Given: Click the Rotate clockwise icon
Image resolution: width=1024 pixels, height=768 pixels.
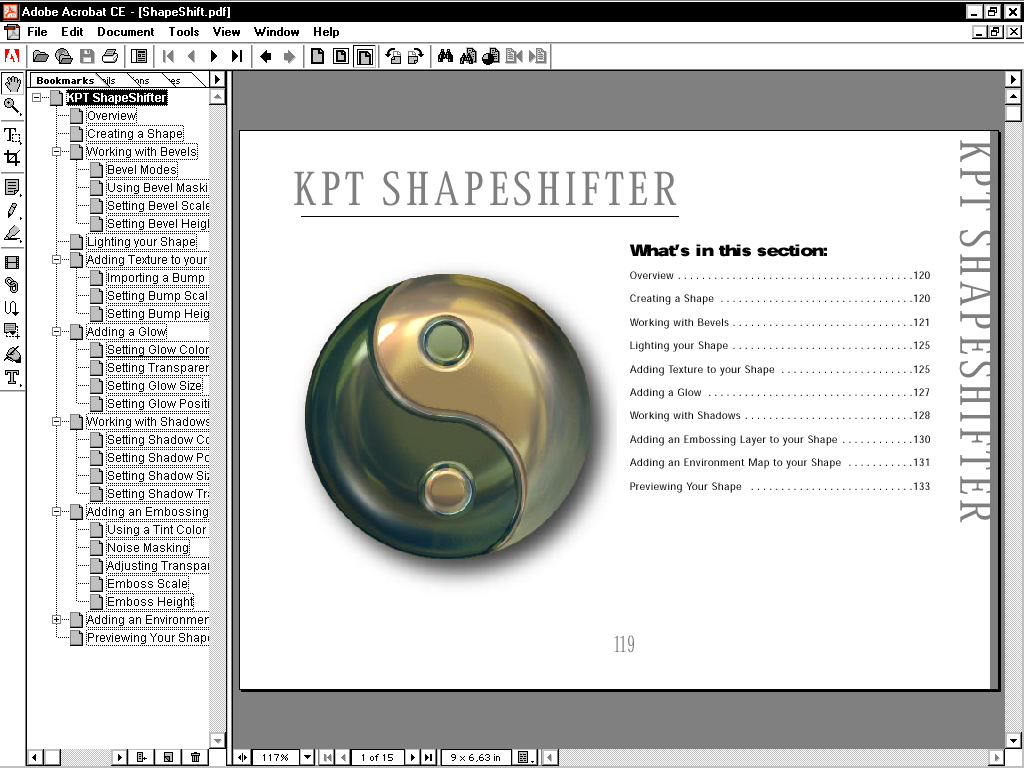Looking at the screenshot, I should 415,57.
